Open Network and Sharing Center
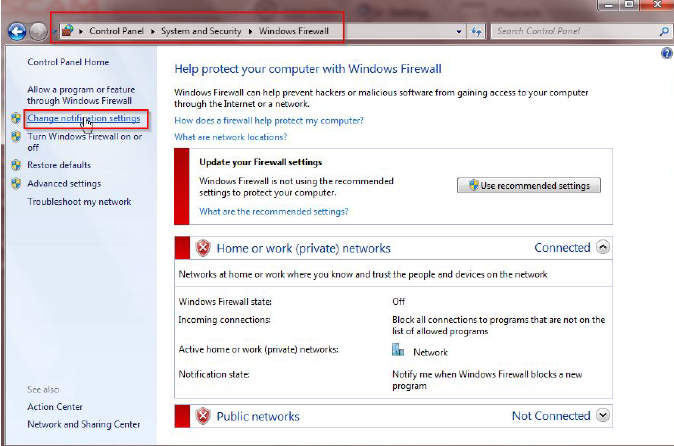Image resolution: width=674 pixels, height=446 pixels. point(83,425)
